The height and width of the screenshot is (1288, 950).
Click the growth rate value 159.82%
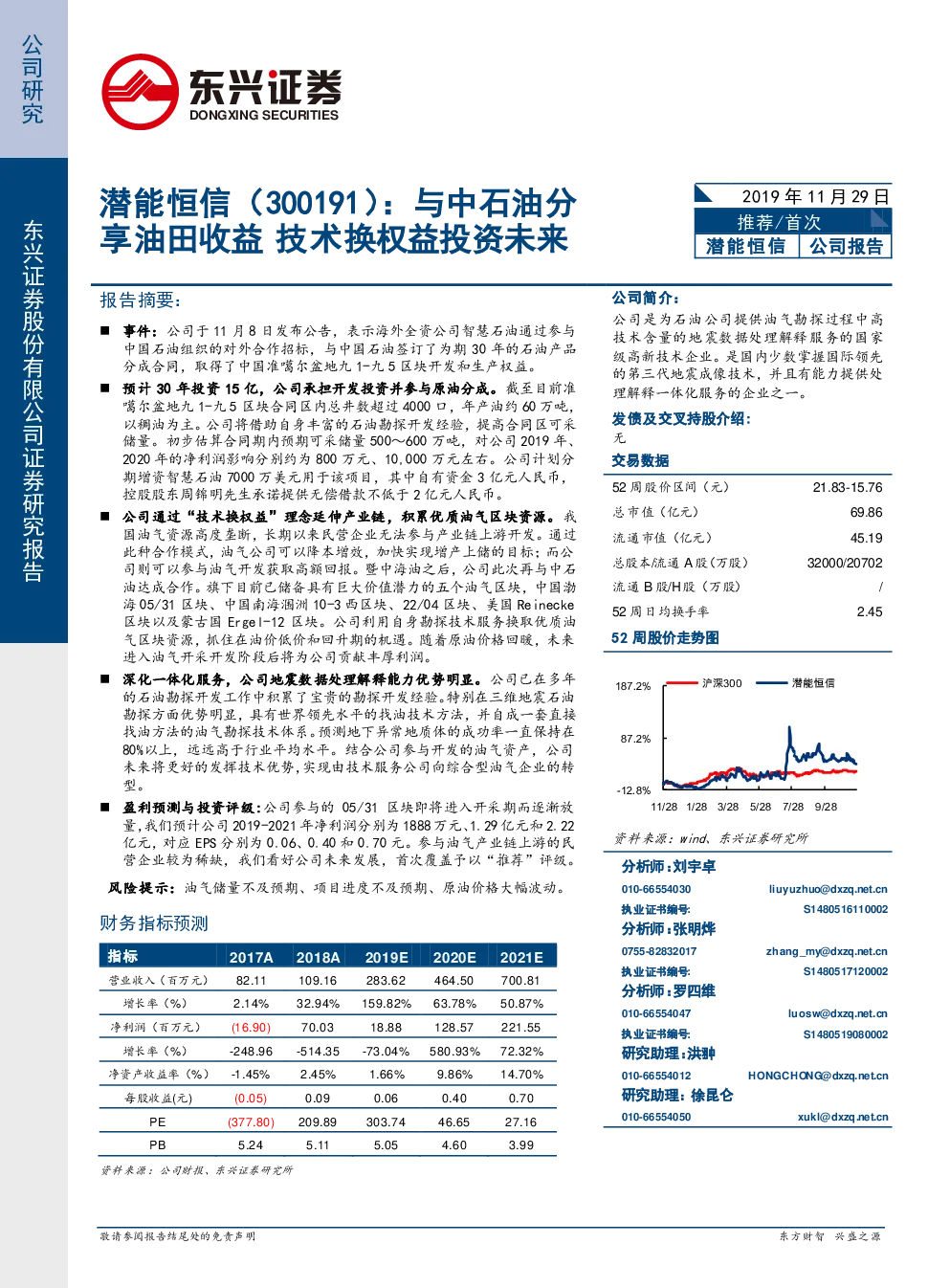387,1004
